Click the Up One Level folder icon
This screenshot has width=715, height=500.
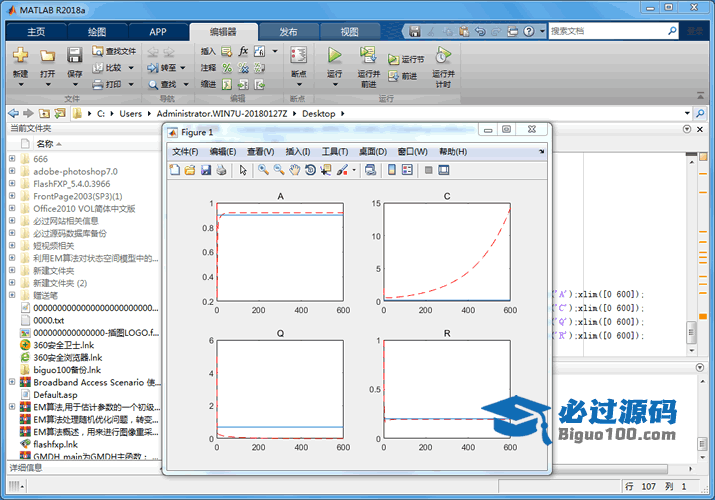point(44,113)
